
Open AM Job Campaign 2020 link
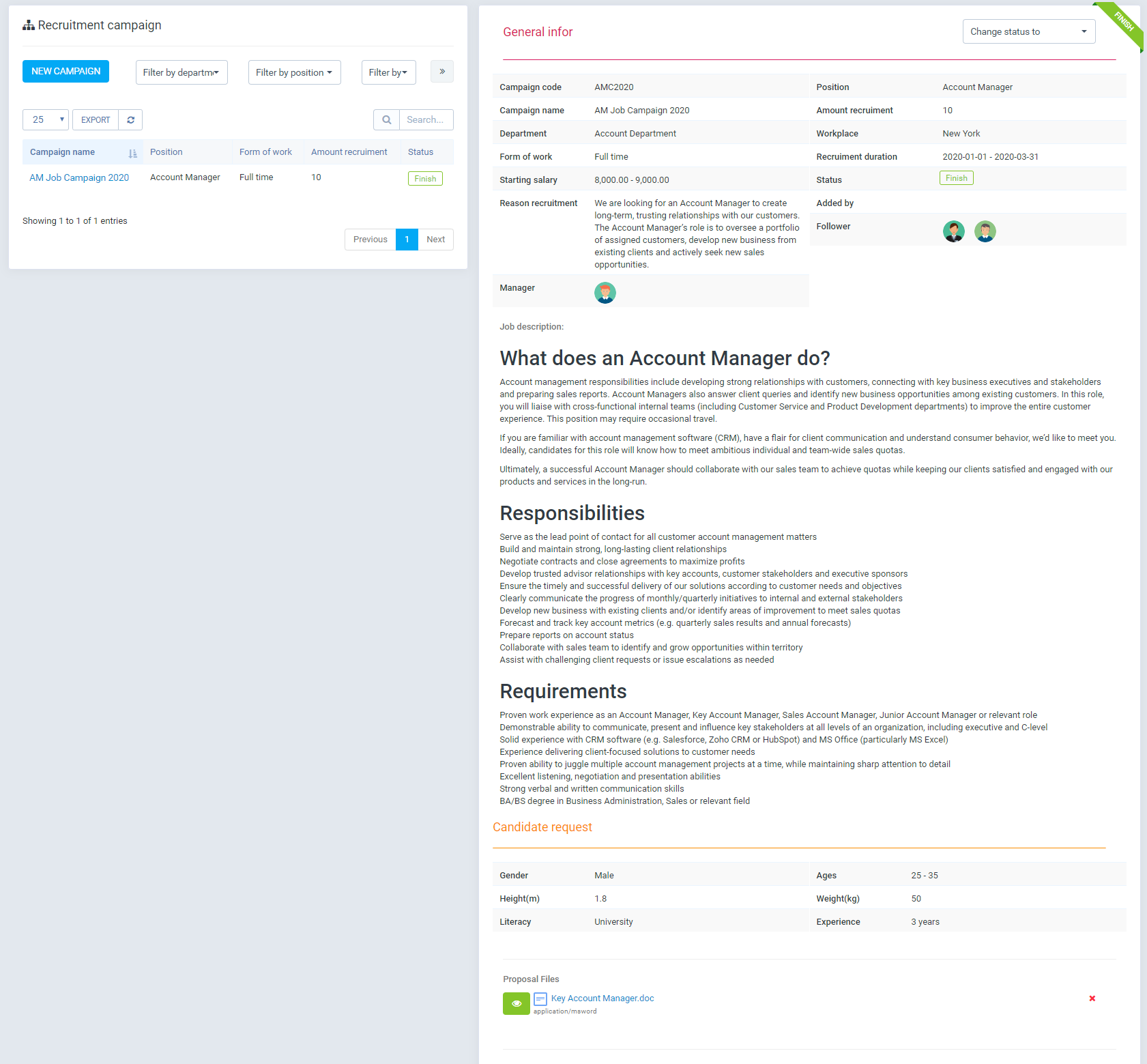[79, 177]
